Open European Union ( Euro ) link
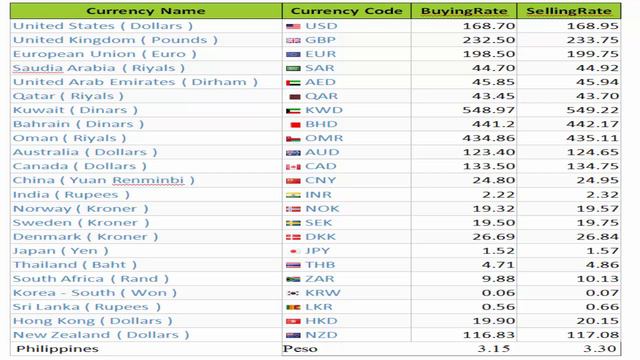 (x=104, y=54)
